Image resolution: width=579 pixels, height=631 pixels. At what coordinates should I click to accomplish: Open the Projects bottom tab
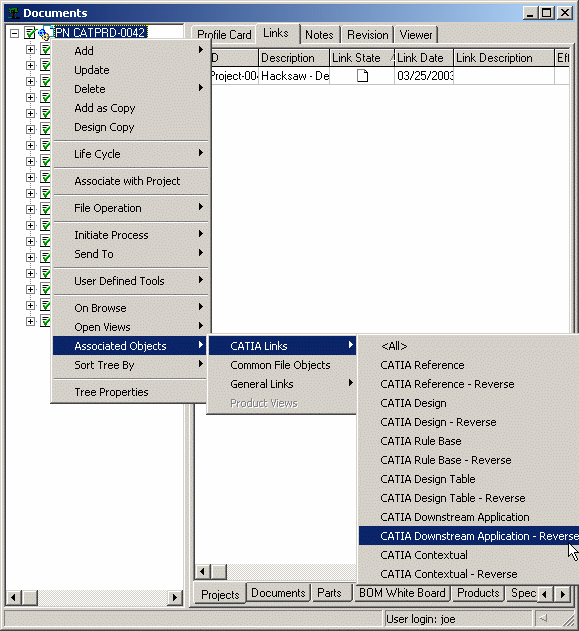click(x=220, y=594)
